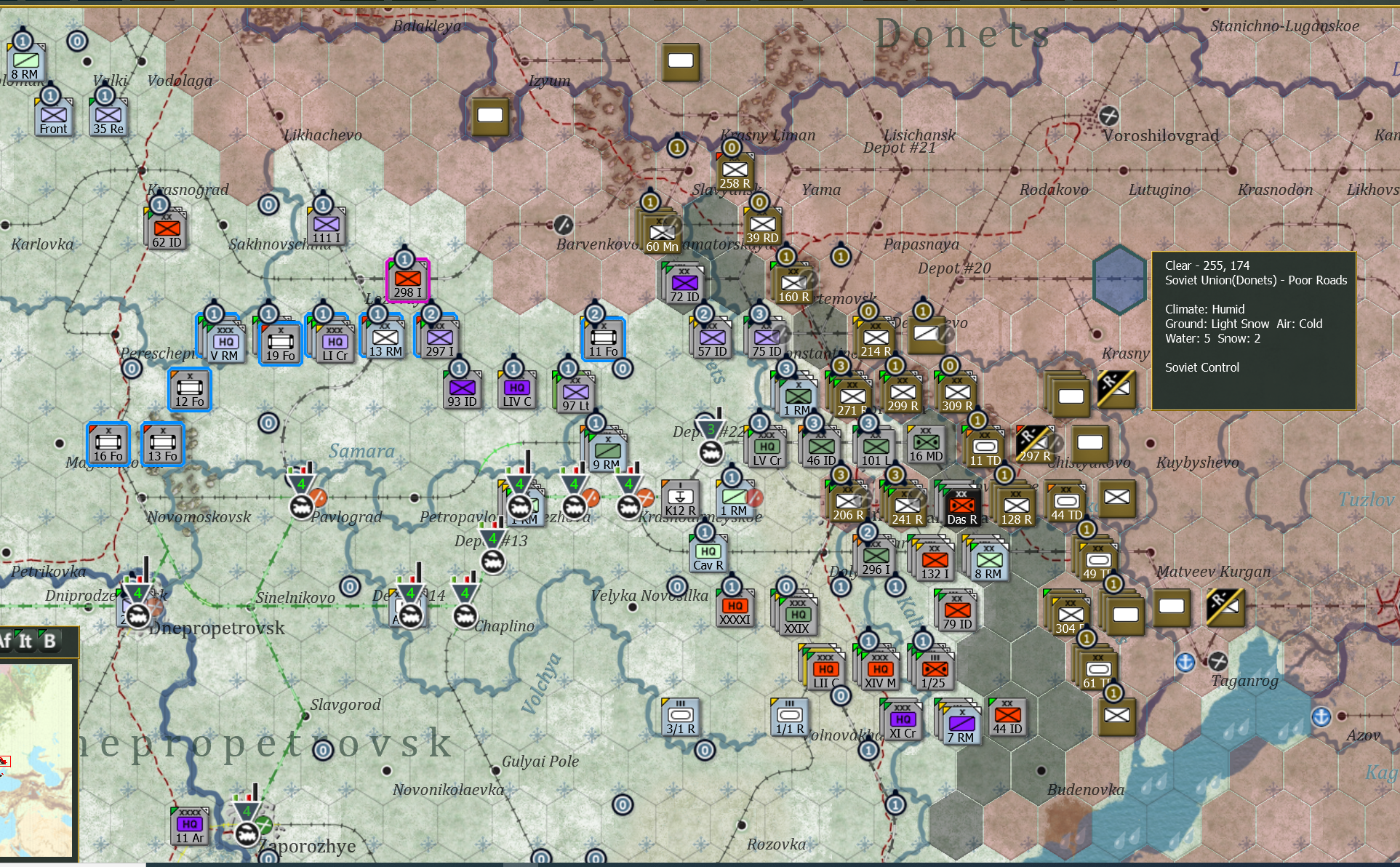This screenshot has height=867, width=1400.
Task: Select the 1/1 R regiment counter
Action: pos(789,717)
